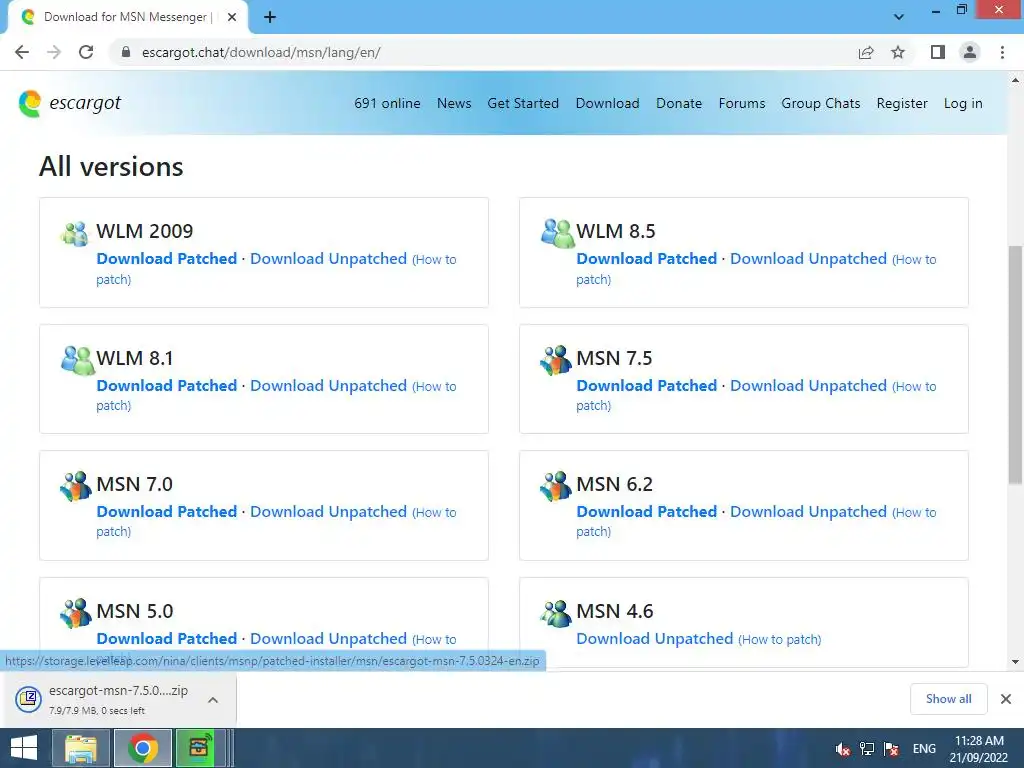Open the Windows Start menu
The width and height of the screenshot is (1024, 768).
point(24,748)
